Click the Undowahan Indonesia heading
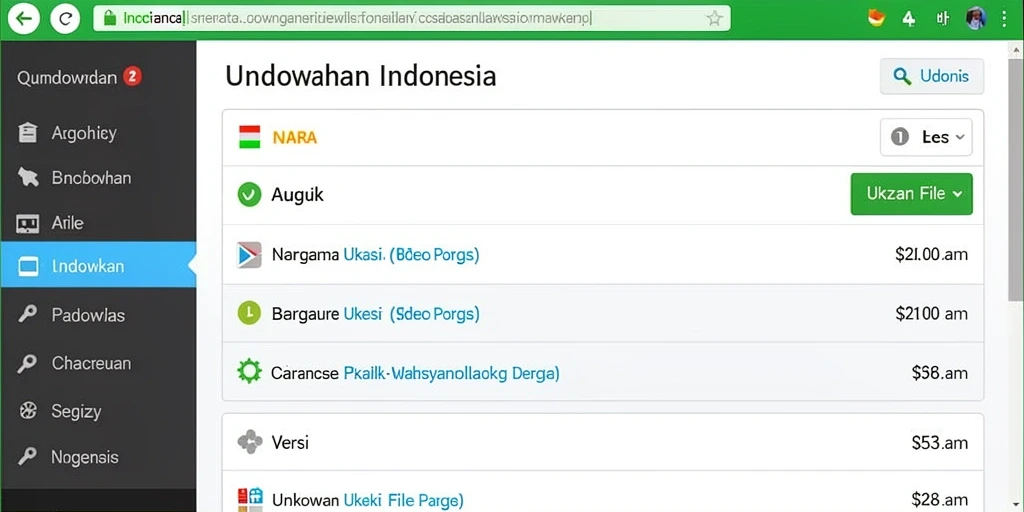Image resolution: width=1024 pixels, height=512 pixels. click(x=360, y=76)
